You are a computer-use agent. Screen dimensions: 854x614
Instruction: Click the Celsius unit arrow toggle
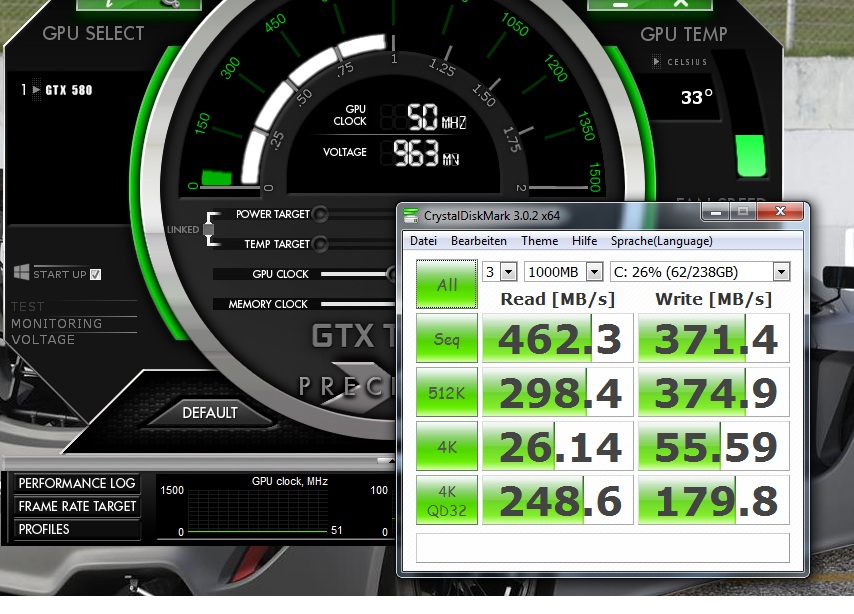[656, 62]
